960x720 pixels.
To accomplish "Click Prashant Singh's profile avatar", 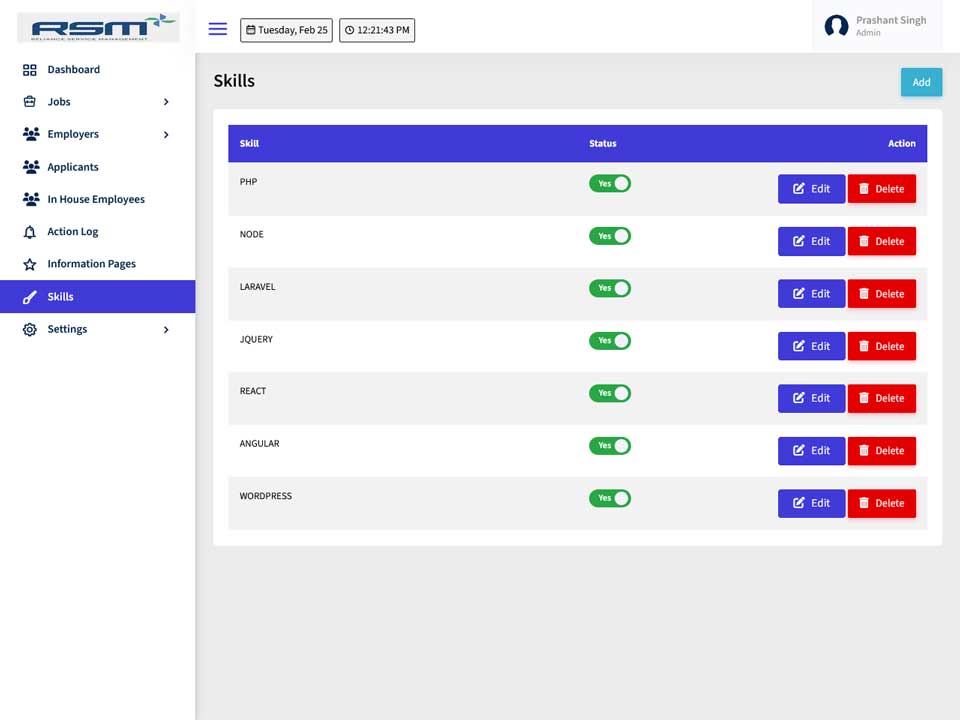I will pos(836,26).
